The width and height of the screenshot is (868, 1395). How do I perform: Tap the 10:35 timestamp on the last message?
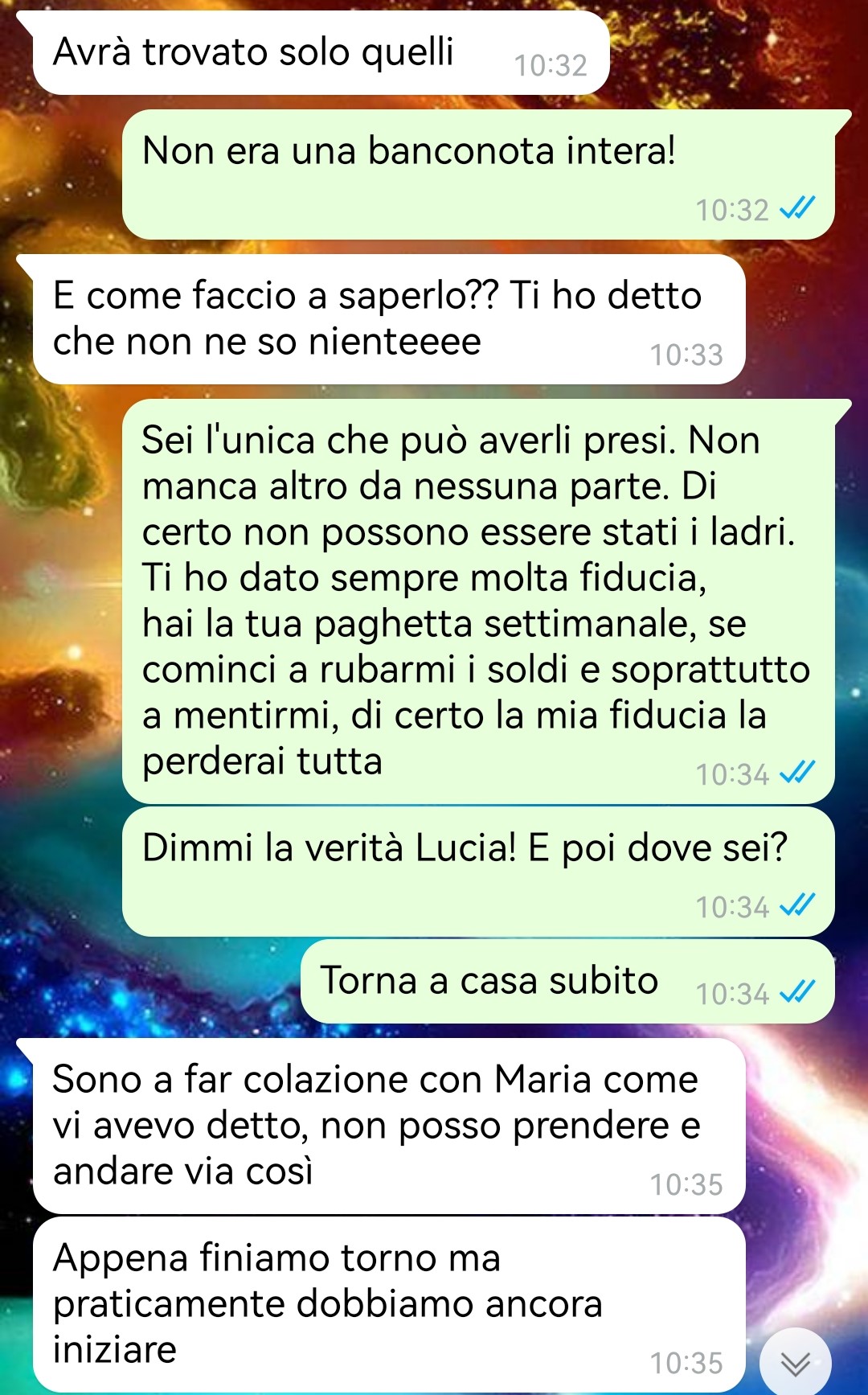coord(686,1363)
